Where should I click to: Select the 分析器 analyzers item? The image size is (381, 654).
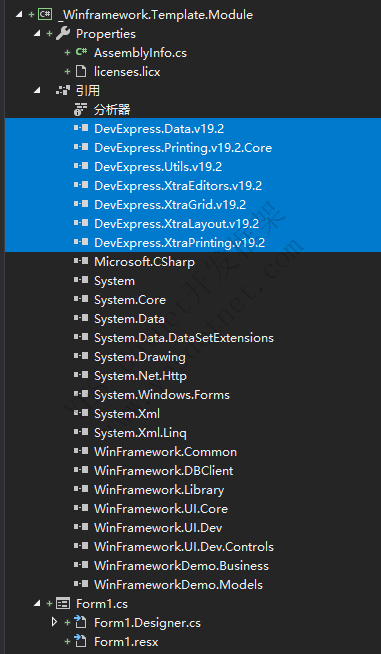pyautogui.click(x=112, y=110)
